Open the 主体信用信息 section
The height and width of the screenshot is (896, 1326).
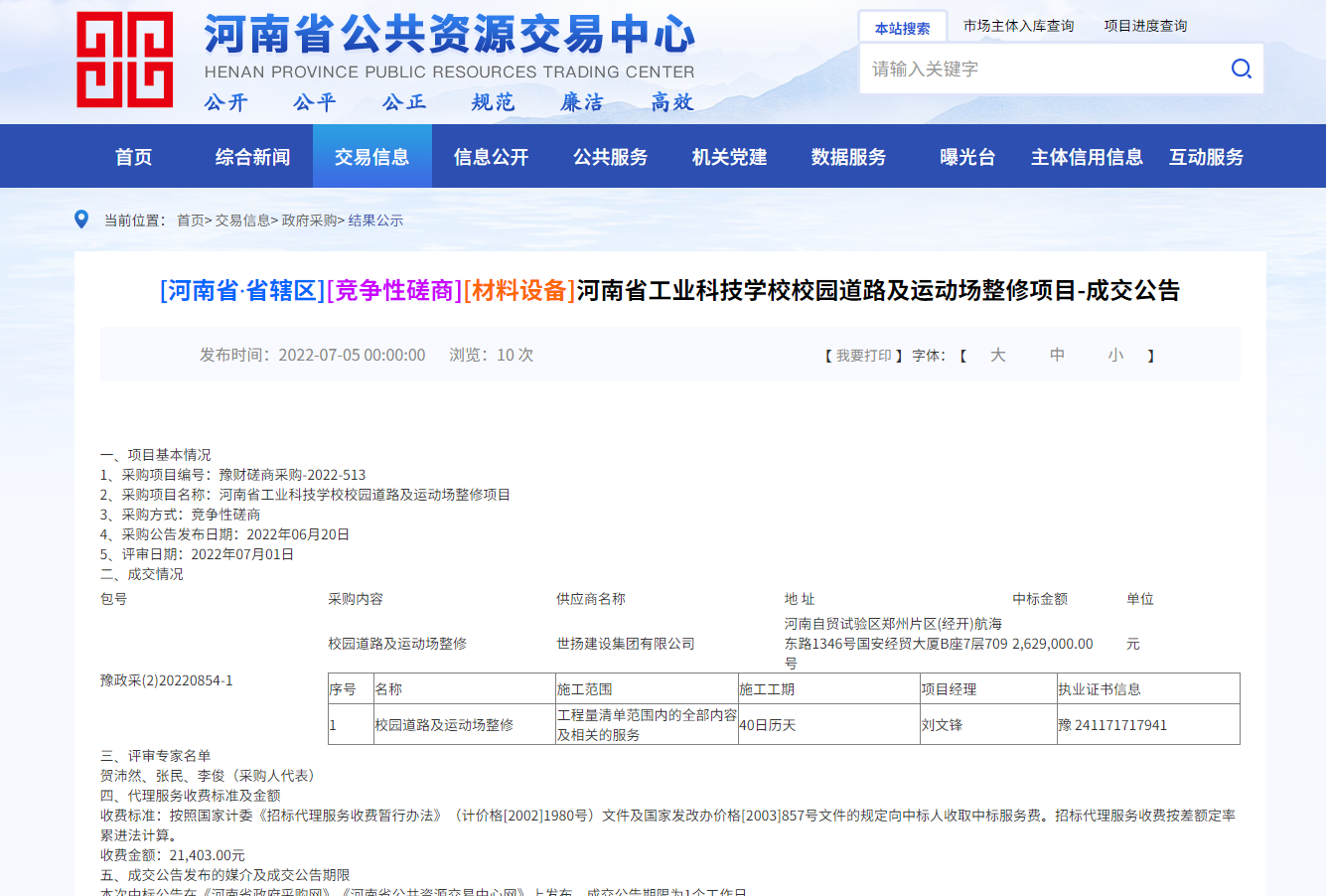click(1087, 156)
